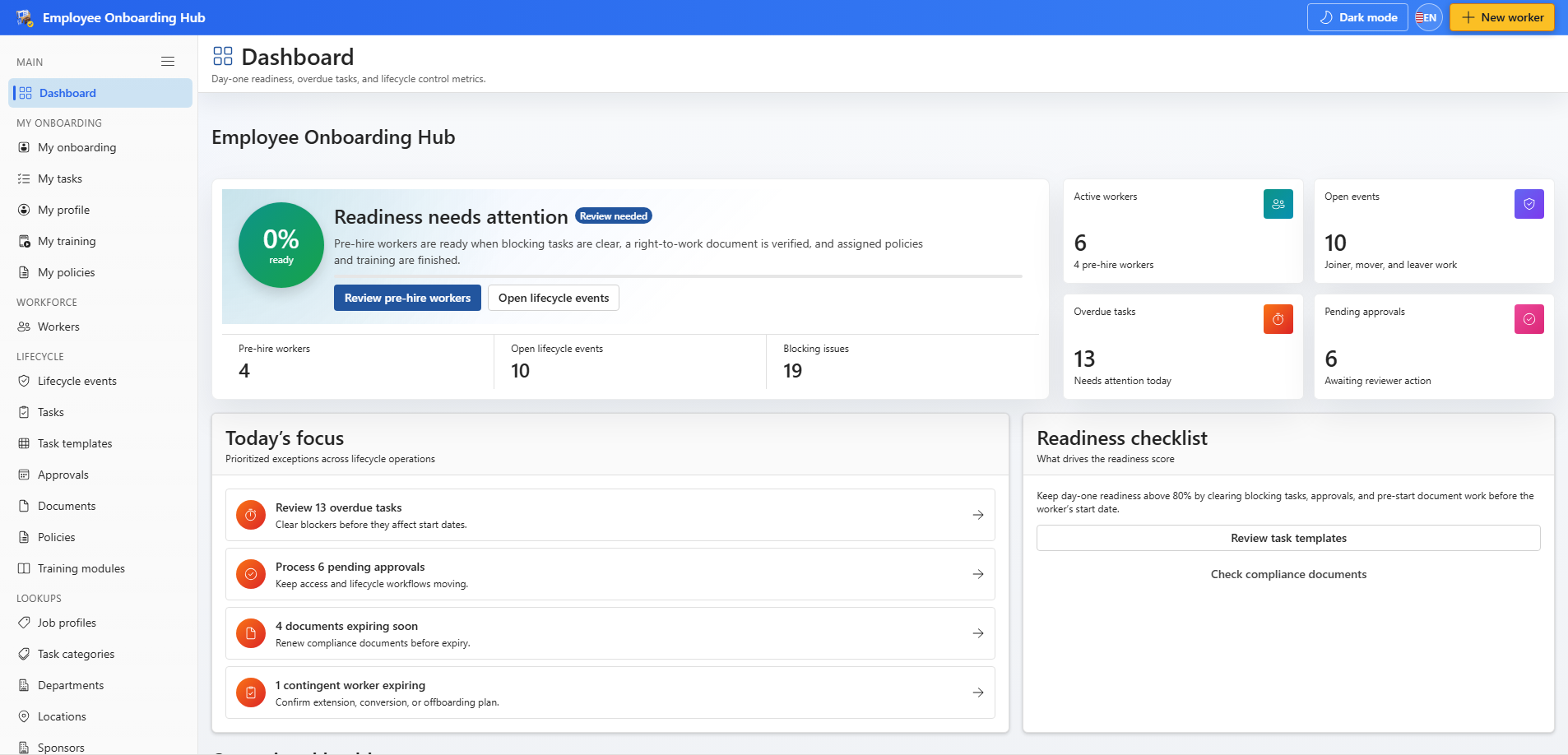1568x755 pixels.
Task: Click the Approvals icon in sidebar
Action: point(24,475)
